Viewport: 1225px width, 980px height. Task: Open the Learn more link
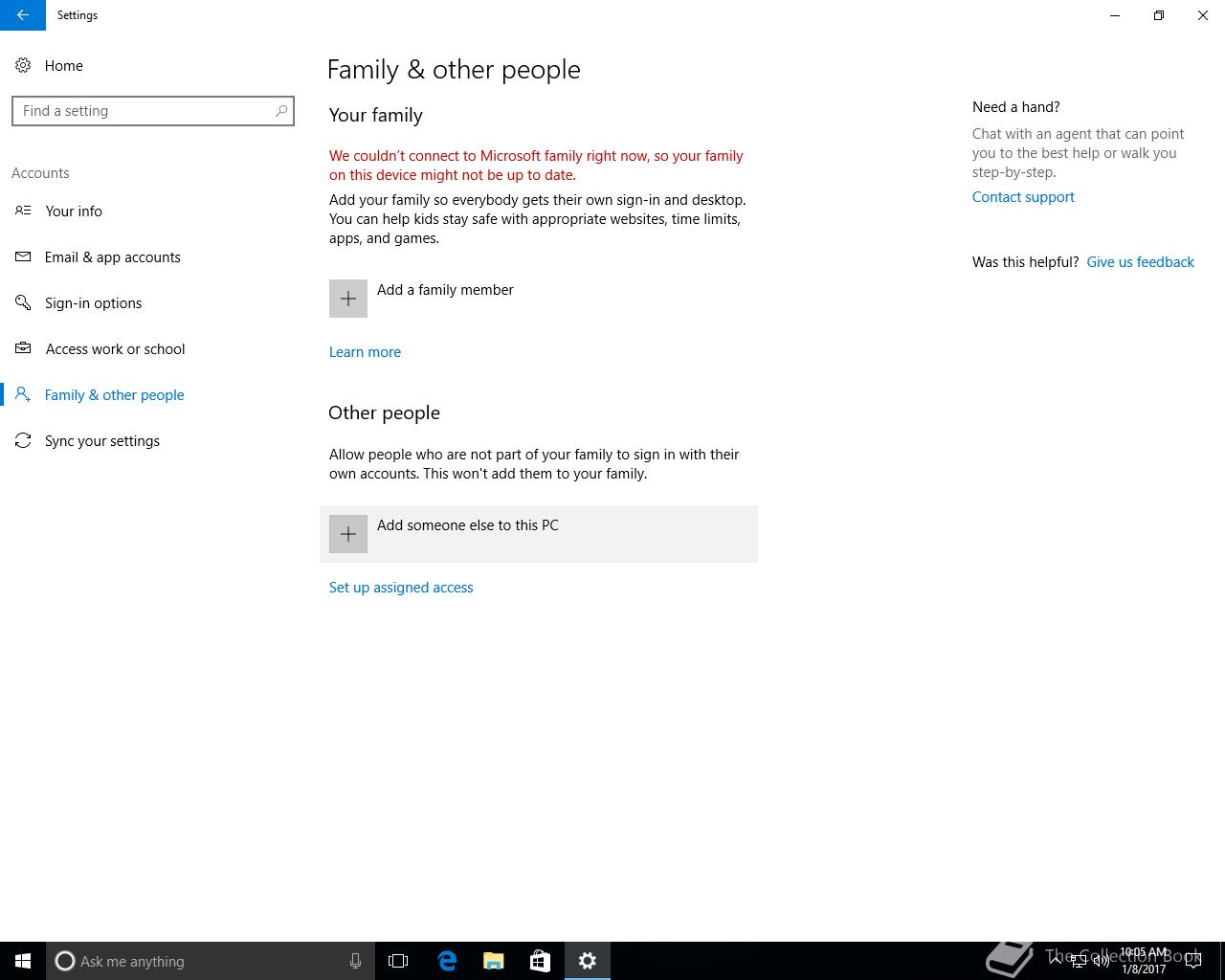[365, 352]
